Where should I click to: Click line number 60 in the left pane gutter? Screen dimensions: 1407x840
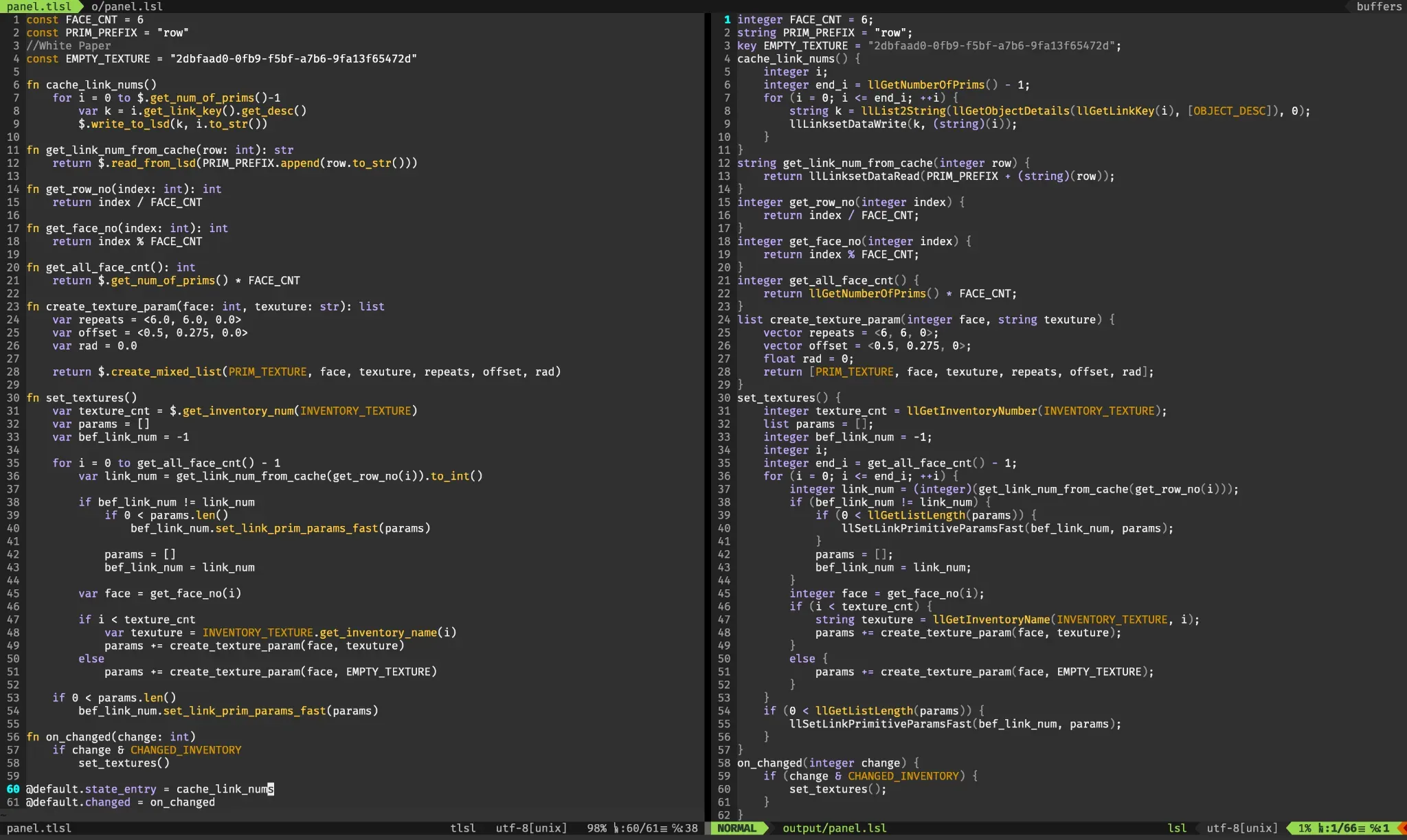(13, 789)
